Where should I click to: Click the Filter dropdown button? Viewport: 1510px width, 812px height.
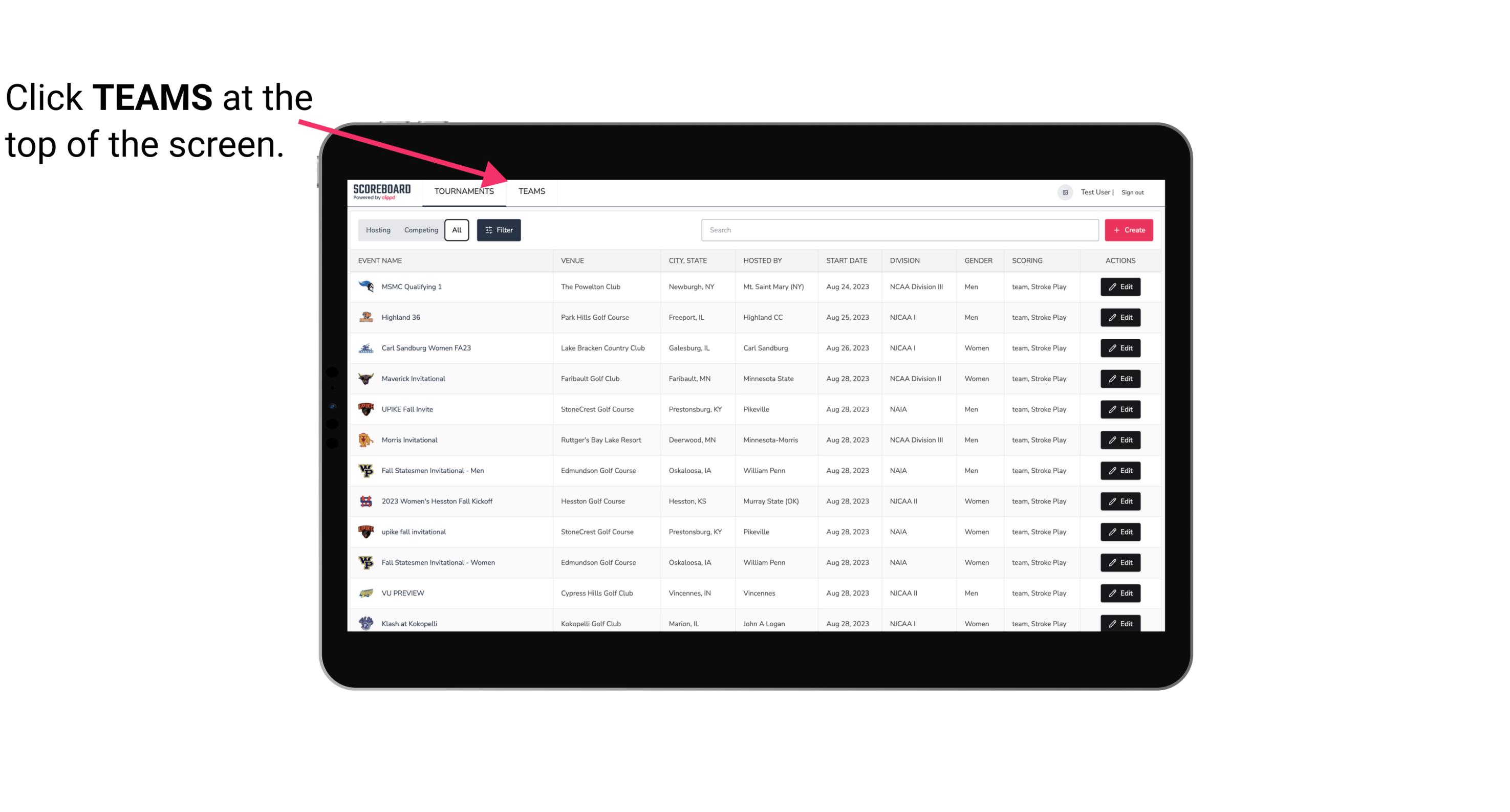click(499, 230)
